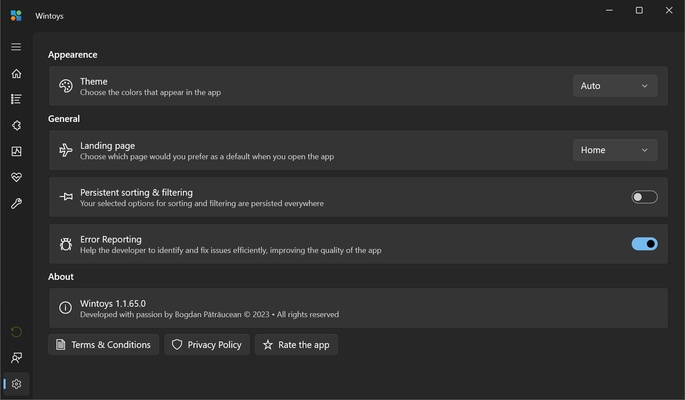
Task: Open the chart-picture sidebar page
Action: pyautogui.click(x=16, y=151)
